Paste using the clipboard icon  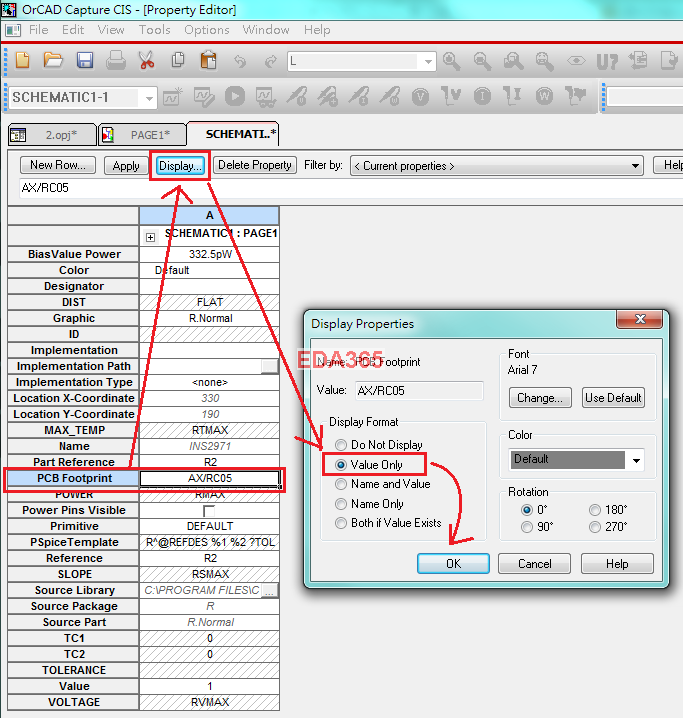[x=208, y=60]
